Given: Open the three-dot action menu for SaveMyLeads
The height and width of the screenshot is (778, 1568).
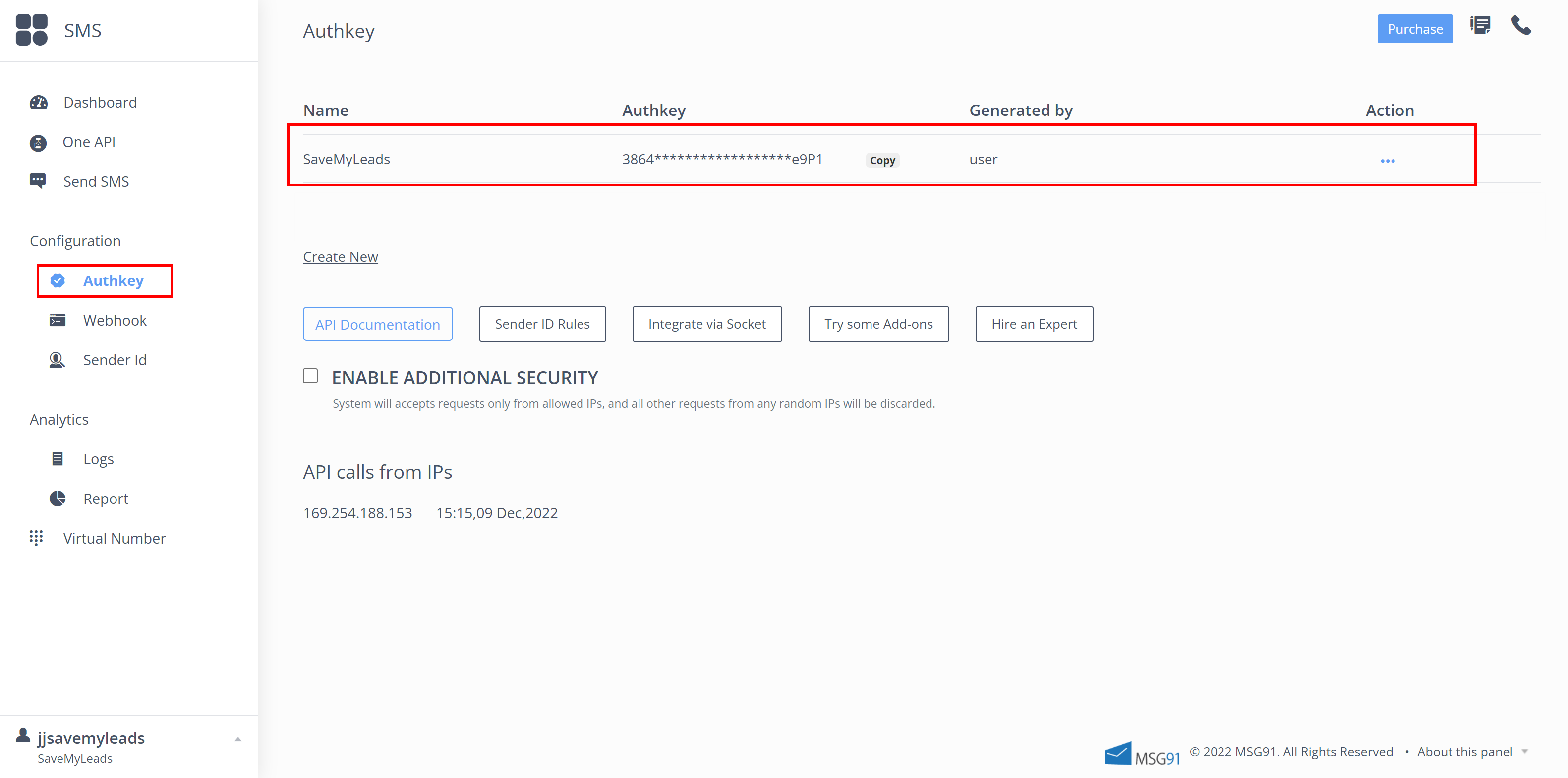Looking at the screenshot, I should tap(1387, 161).
